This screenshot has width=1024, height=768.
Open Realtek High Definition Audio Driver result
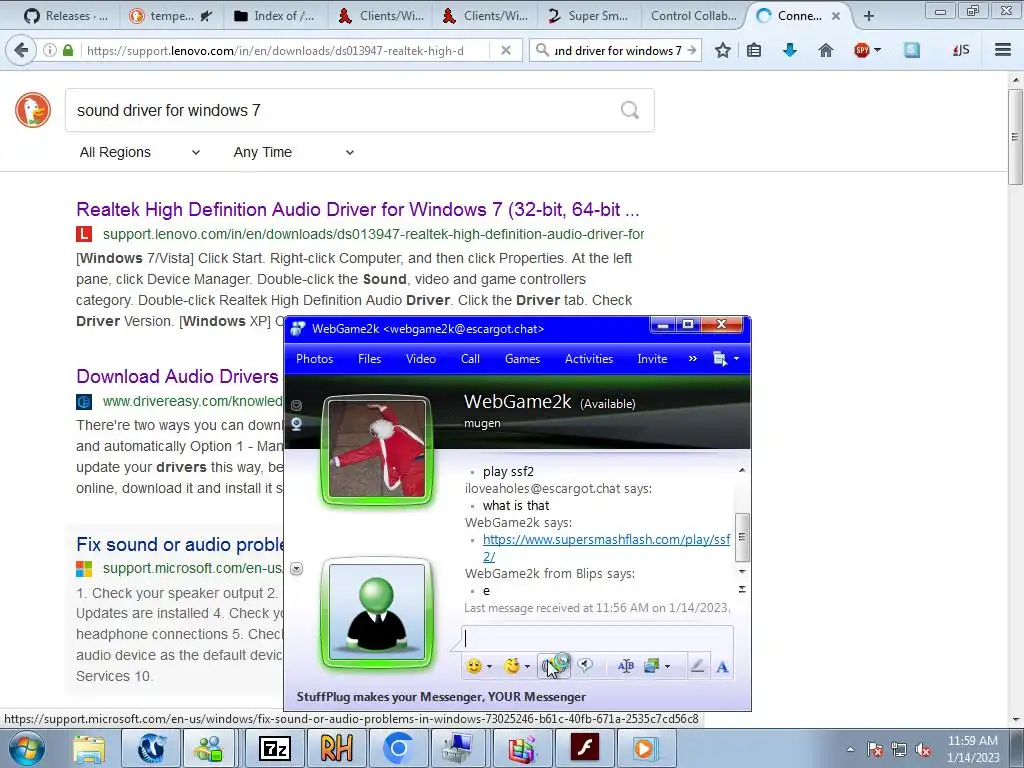pyautogui.click(x=358, y=209)
